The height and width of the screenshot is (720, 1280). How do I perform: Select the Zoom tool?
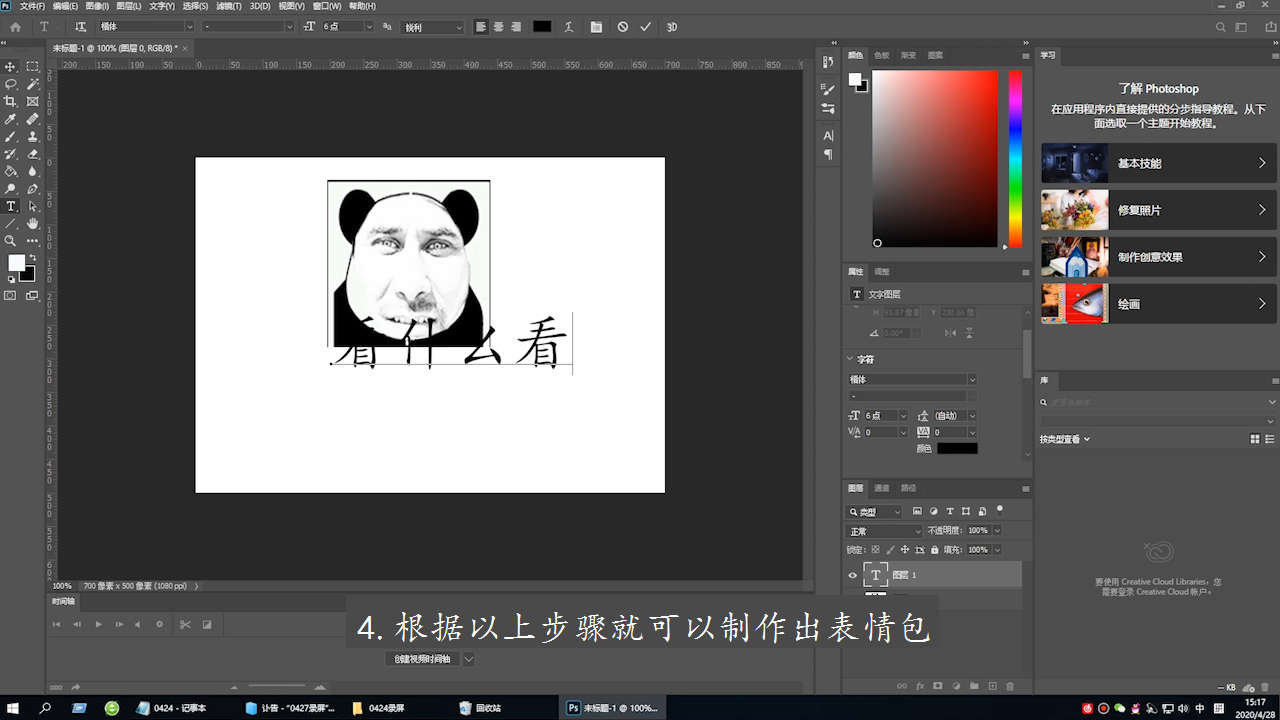click(11, 241)
